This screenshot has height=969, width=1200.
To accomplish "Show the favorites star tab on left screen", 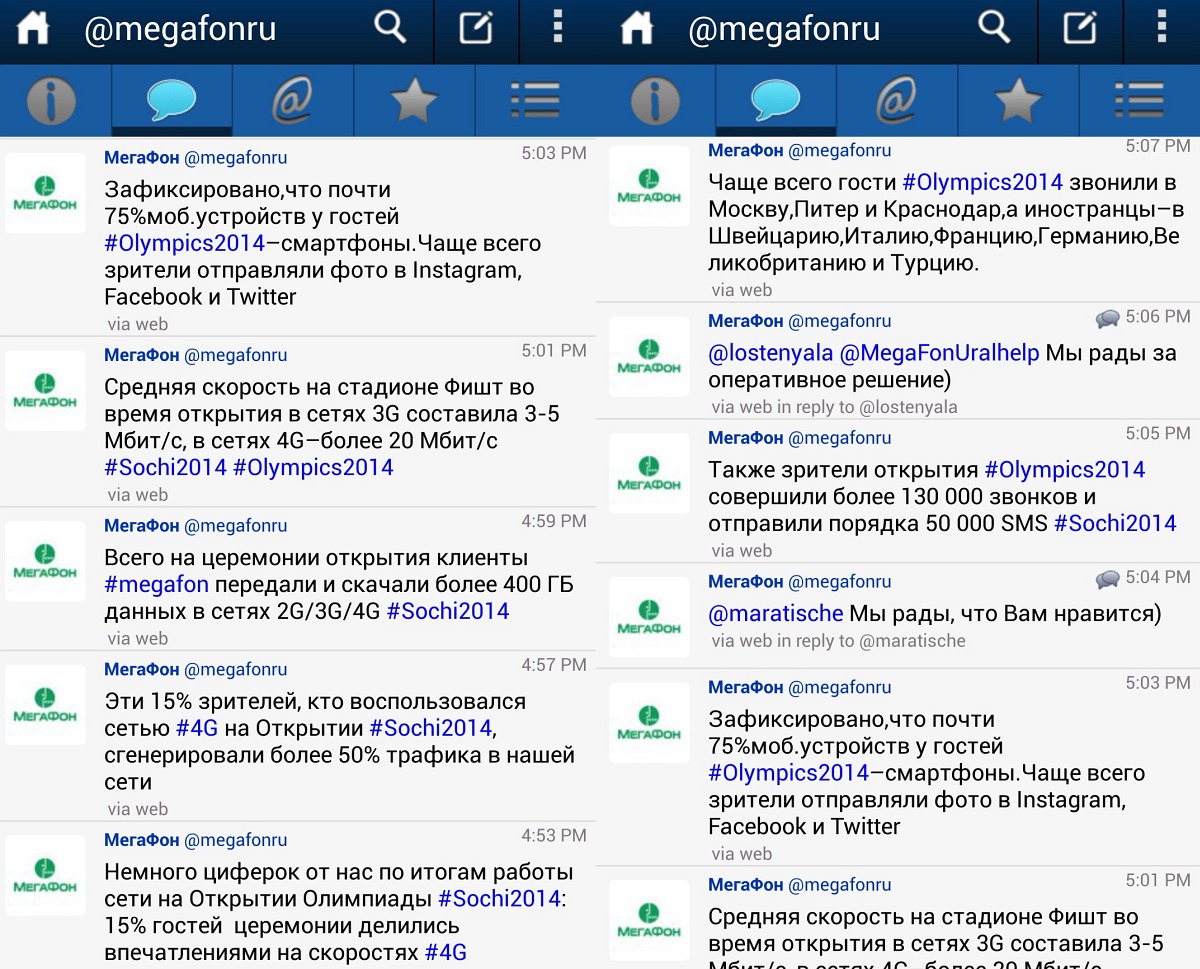I will coord(414,100).
